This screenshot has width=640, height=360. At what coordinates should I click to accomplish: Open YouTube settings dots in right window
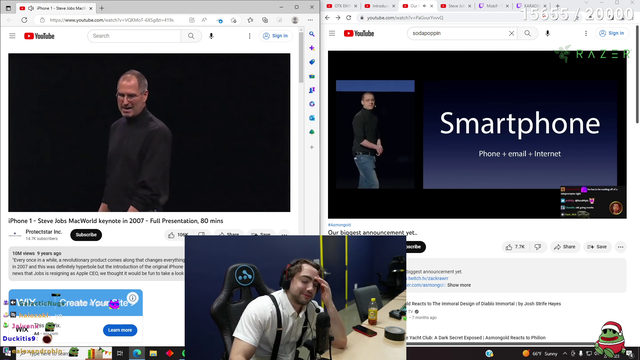click(x=586, y=33)
